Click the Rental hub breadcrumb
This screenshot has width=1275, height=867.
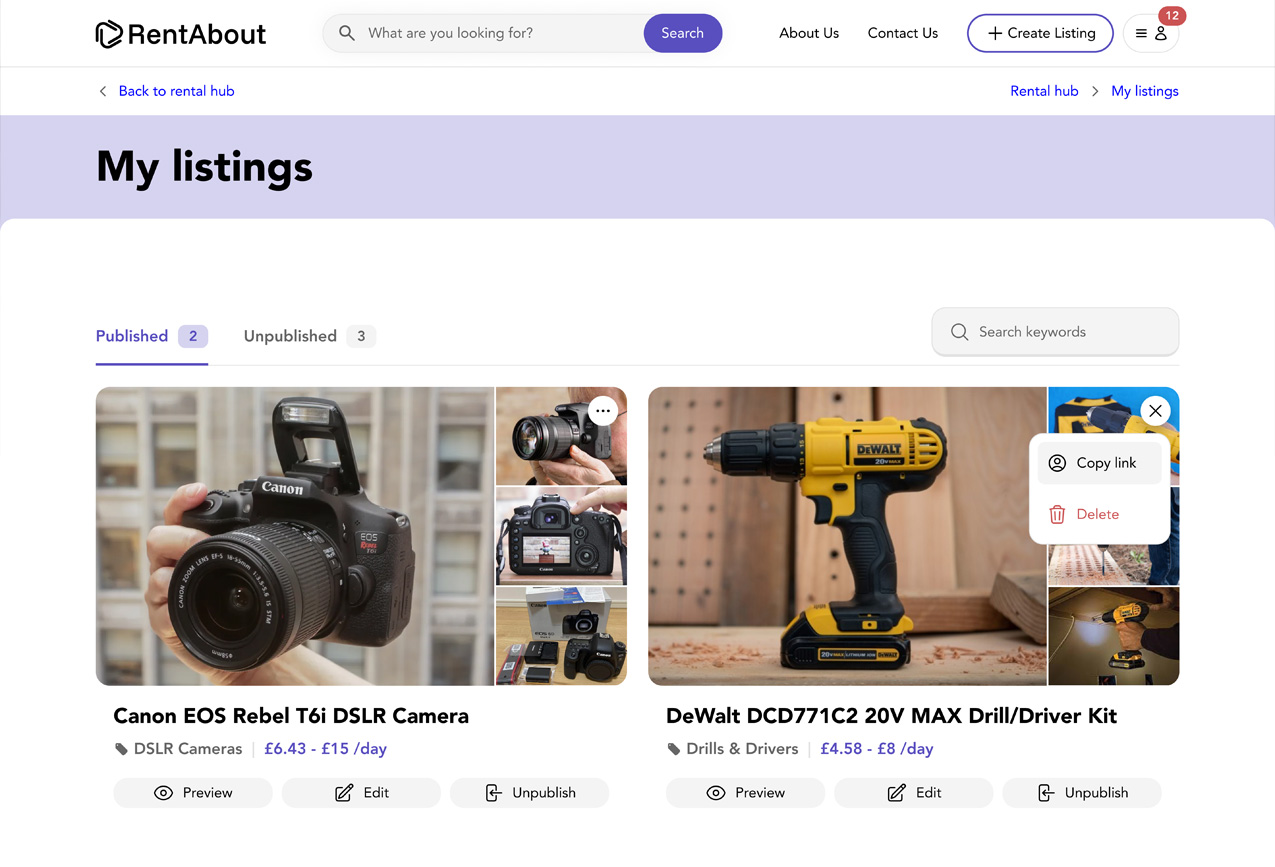(x=1044, y=91)
